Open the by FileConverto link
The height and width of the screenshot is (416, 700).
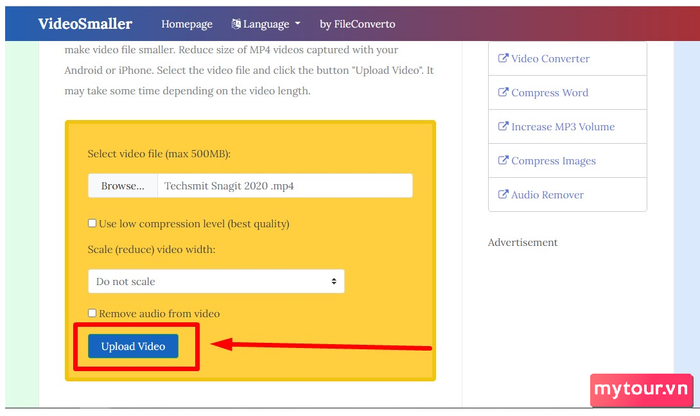point(357,24)
